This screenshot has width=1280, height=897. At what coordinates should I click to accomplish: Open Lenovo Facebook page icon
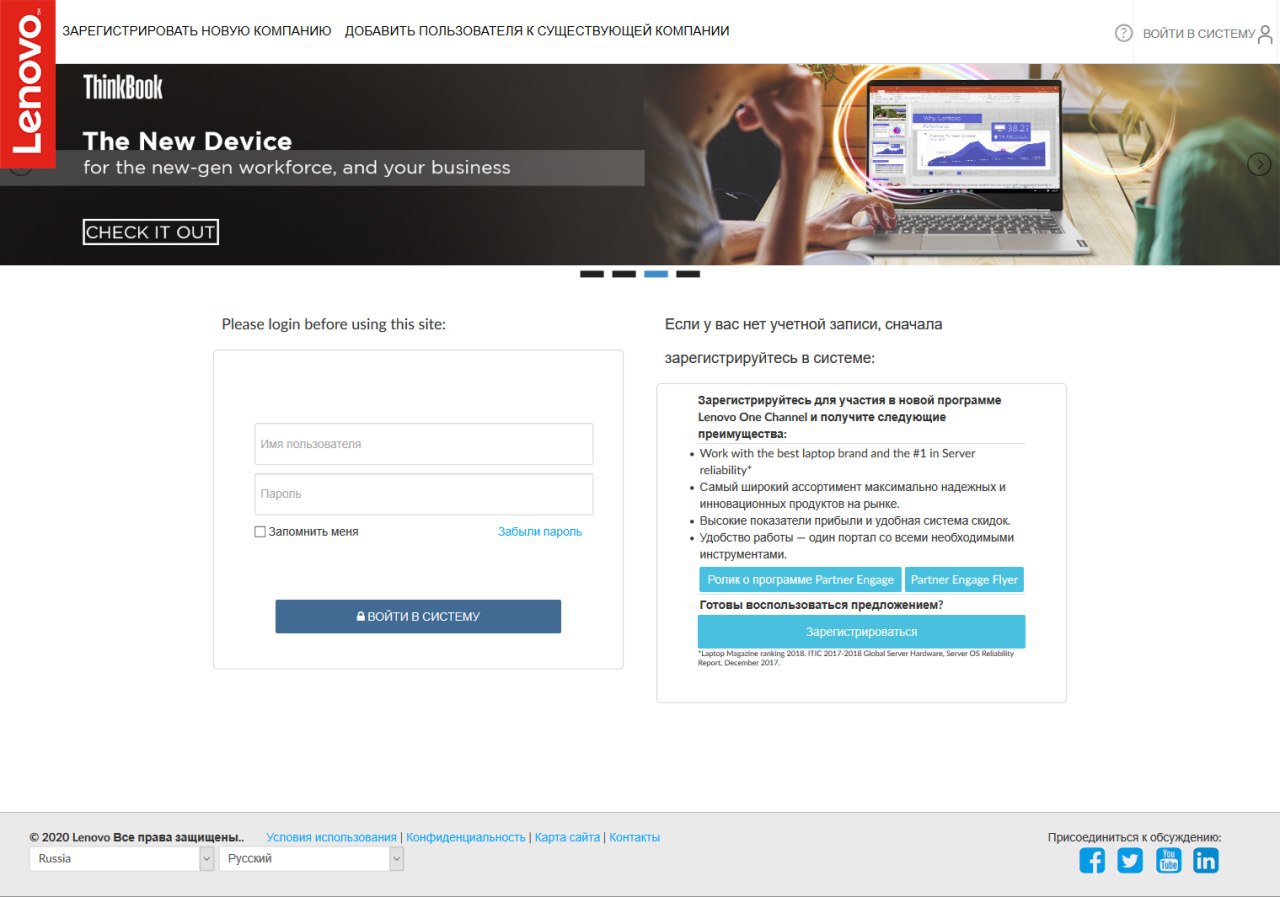(1092, 860)
